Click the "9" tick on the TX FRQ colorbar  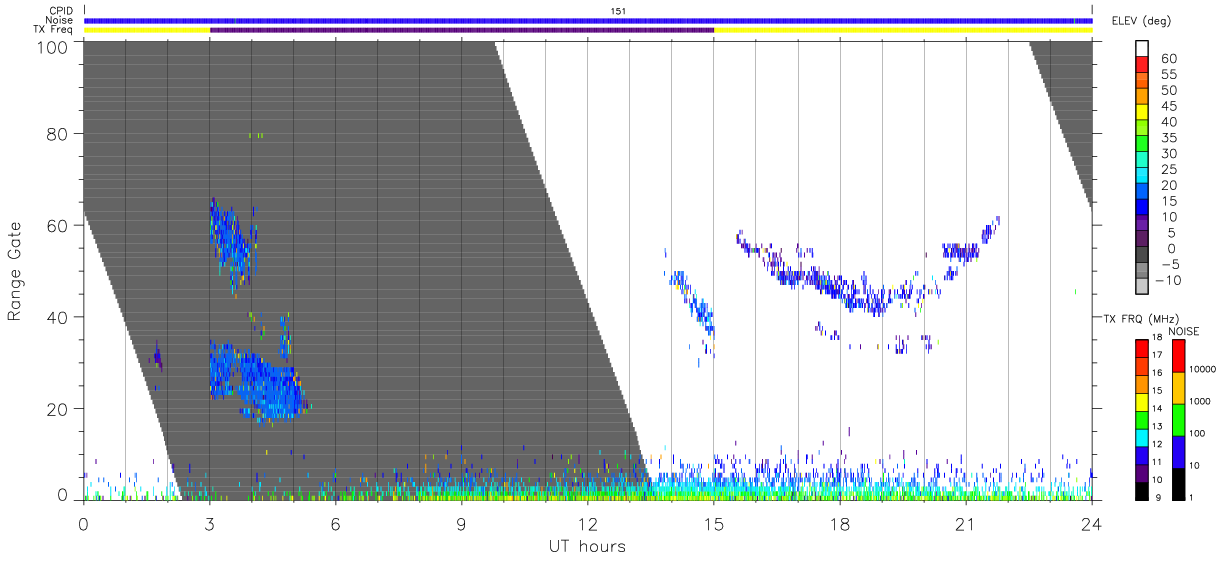(1156, 497)
